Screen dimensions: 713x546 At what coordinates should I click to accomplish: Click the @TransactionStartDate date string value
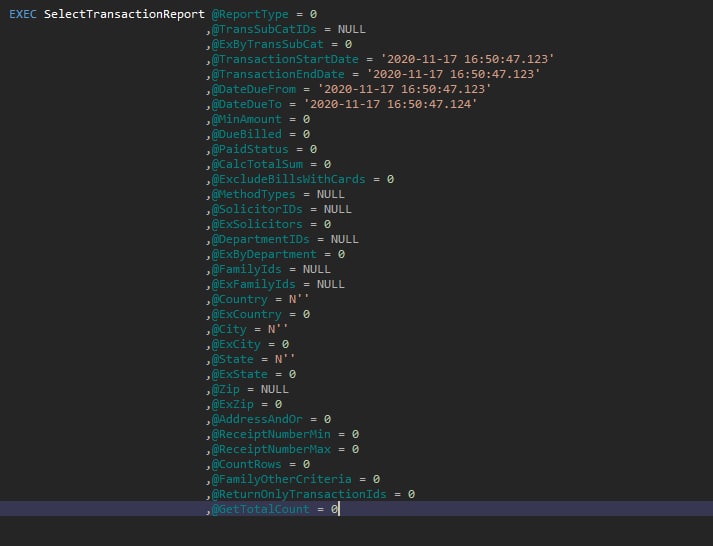(x=467, y=59)
